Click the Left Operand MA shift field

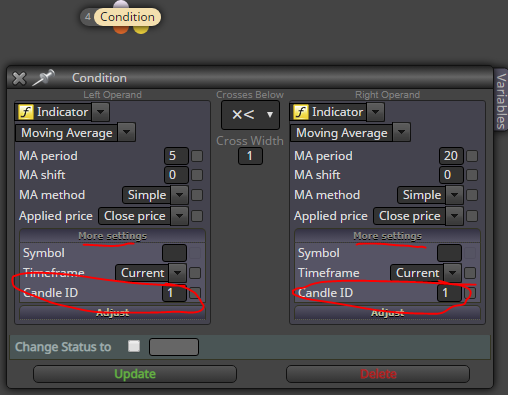(176, 175)
